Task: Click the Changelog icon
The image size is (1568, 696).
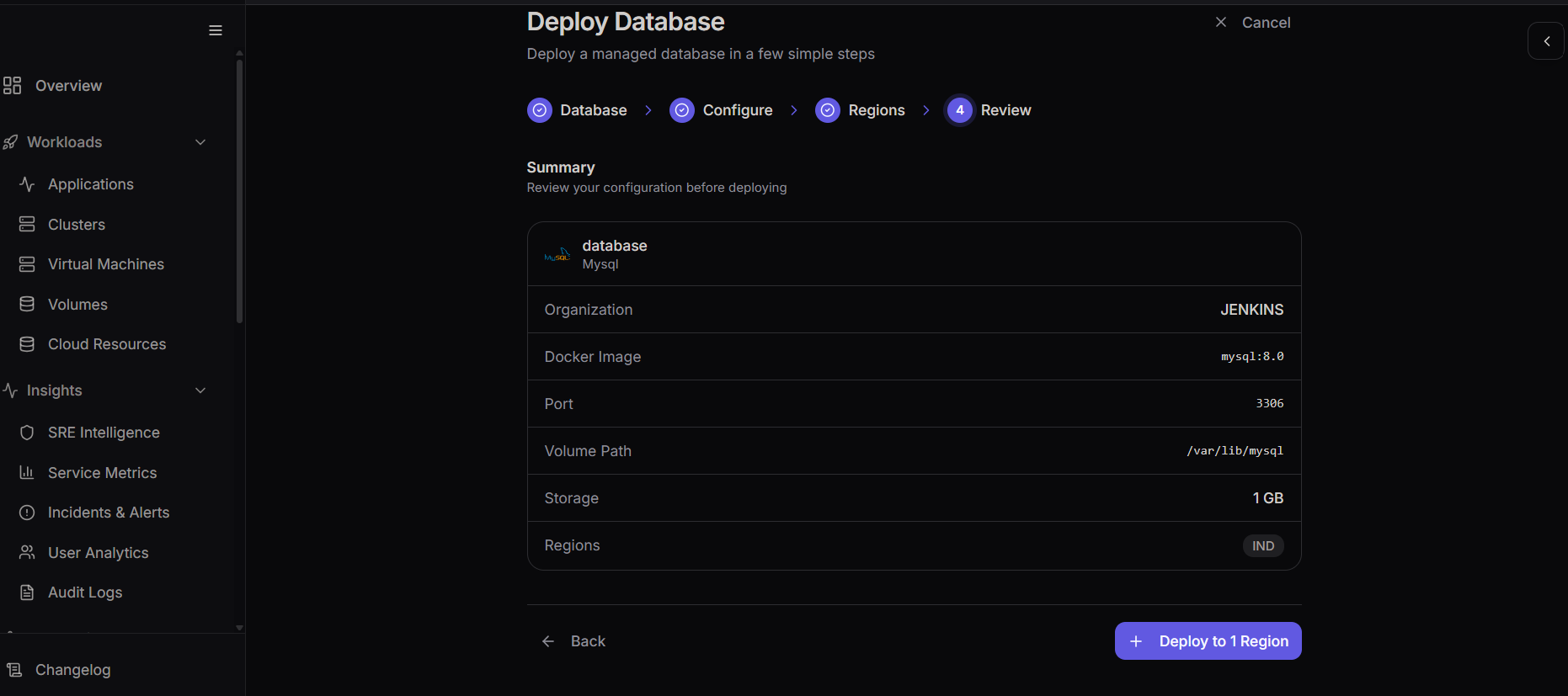Action: [x=14, y=670]
